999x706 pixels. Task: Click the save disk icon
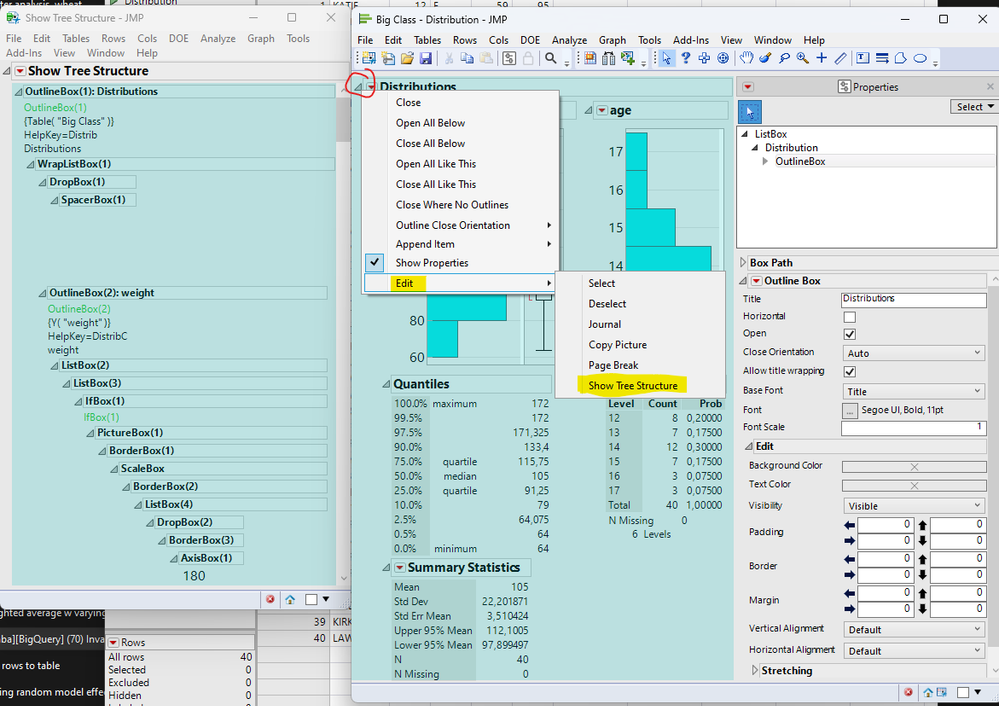[426, 59]
